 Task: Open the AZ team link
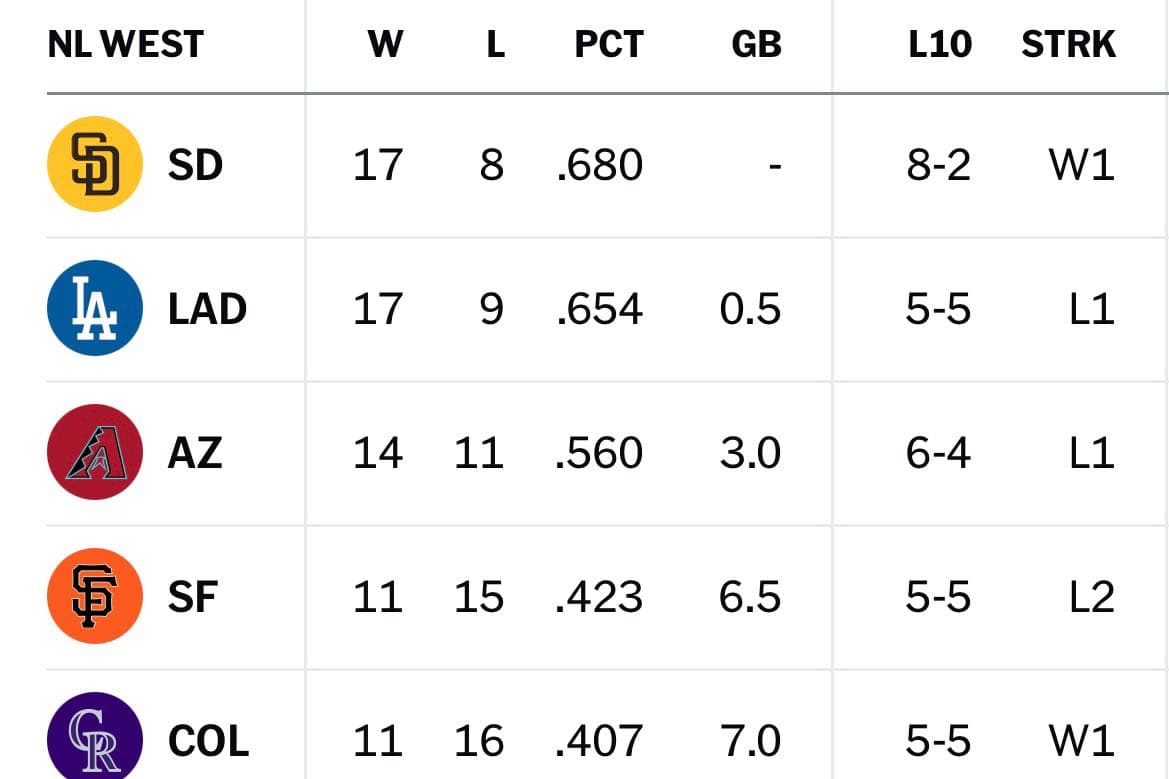[x=195, y=452]
